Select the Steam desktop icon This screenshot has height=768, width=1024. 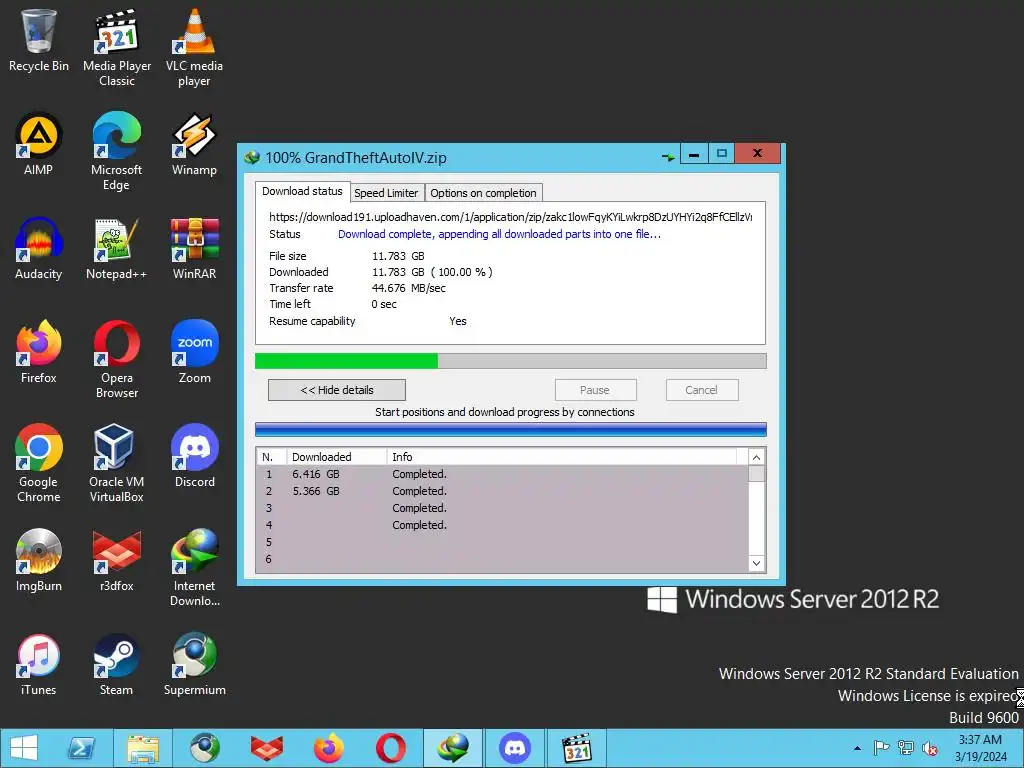point(117,665)
